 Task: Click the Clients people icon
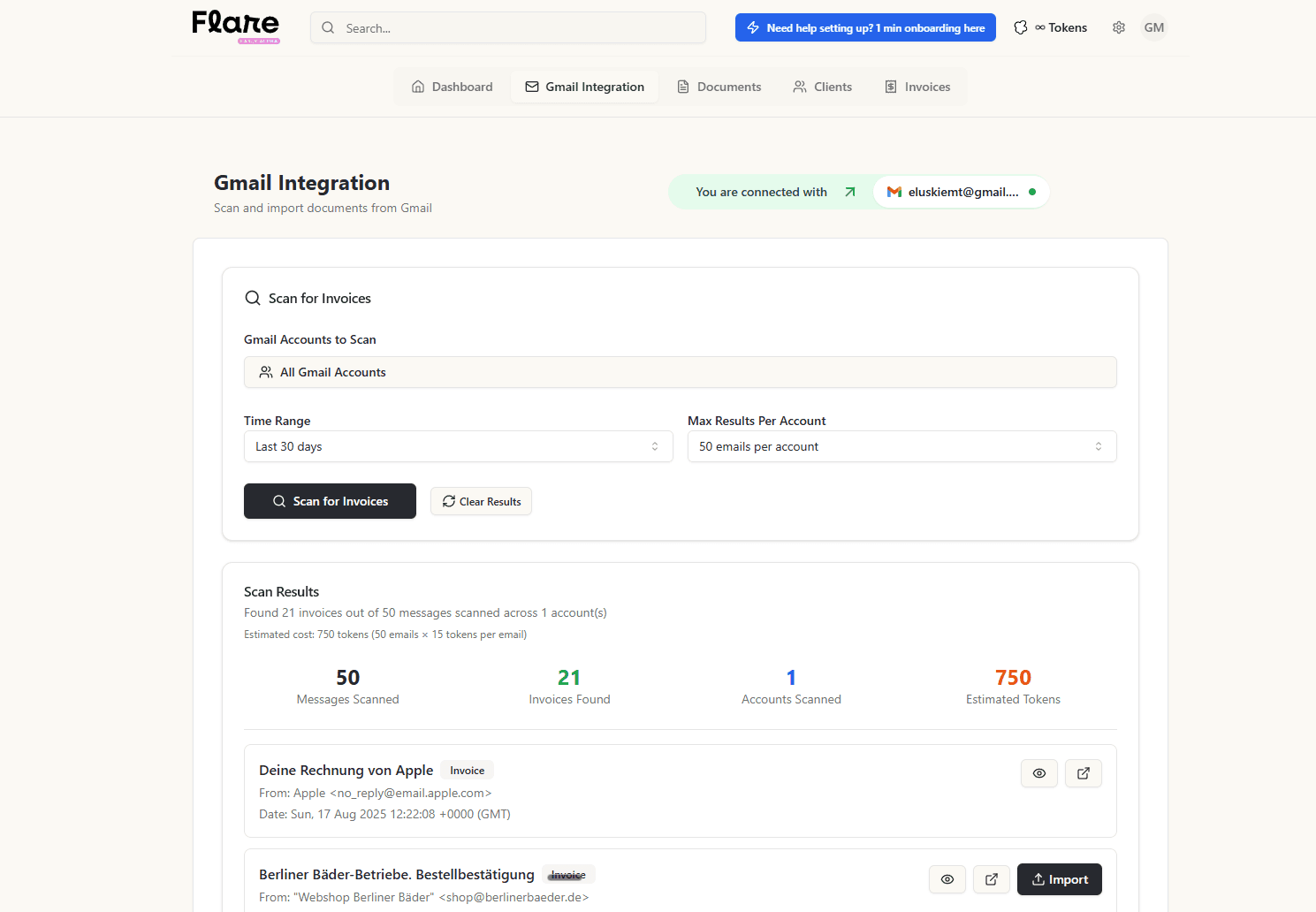pos(800,87)
